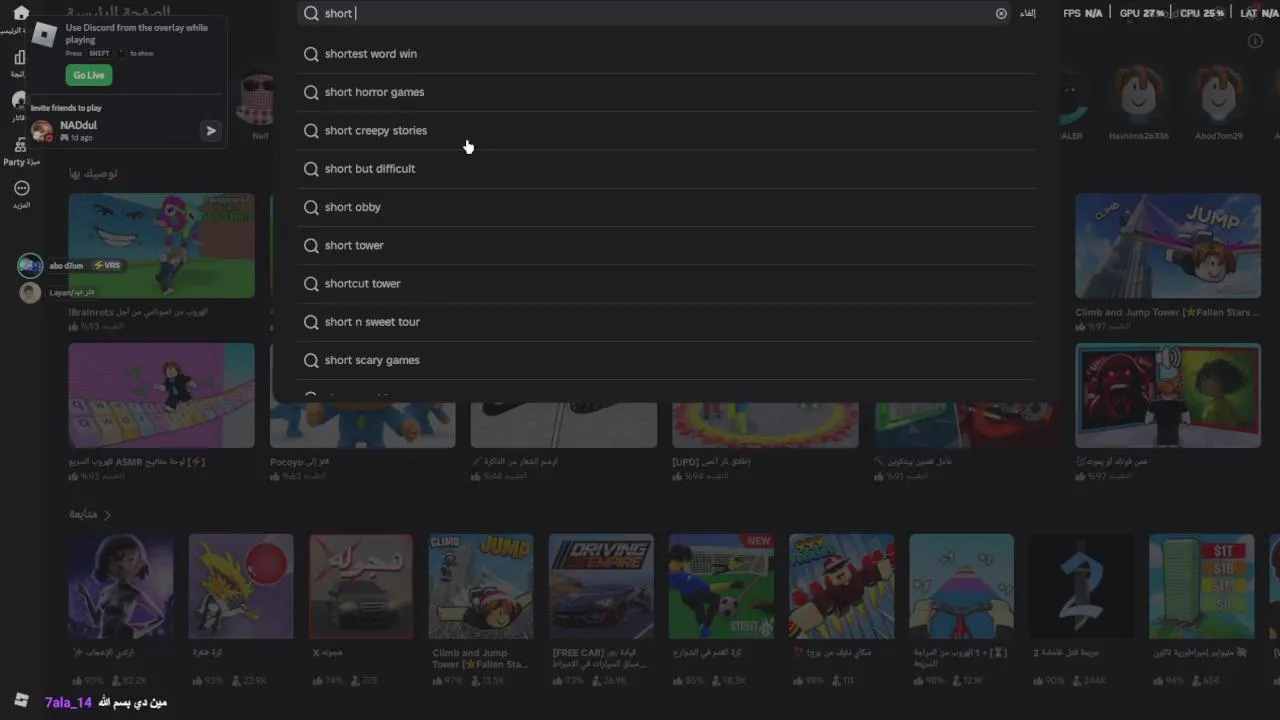
Task: Clear the search text with the X icon
Action: pos(1001,14)
